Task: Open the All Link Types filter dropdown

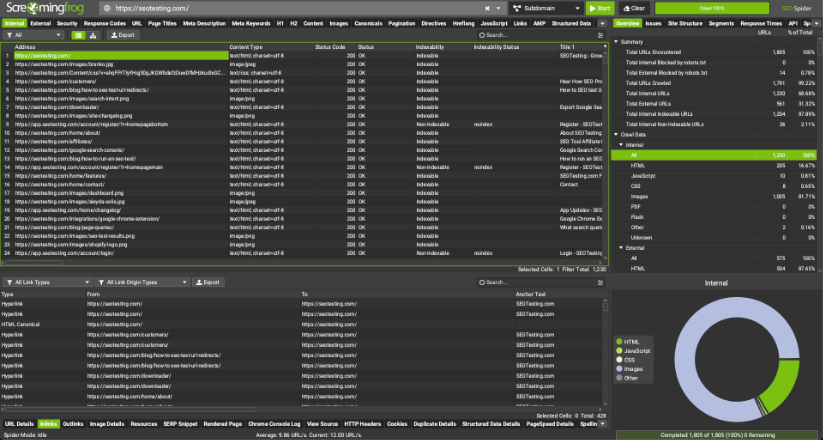Action: (45, 283)
